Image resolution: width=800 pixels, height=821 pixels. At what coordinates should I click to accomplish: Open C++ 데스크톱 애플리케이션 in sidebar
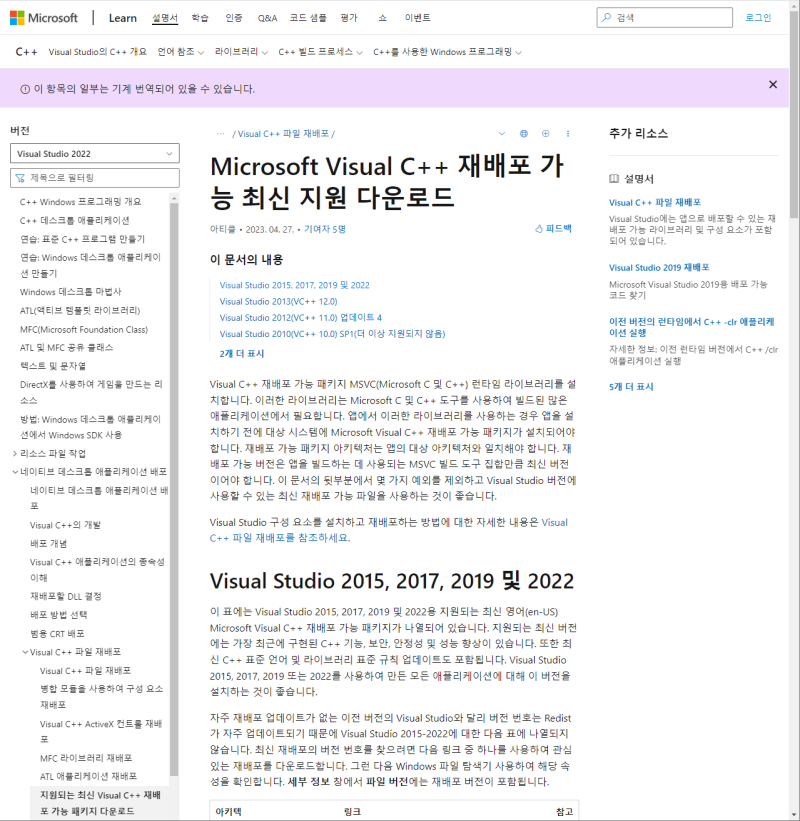pos(75,220)
